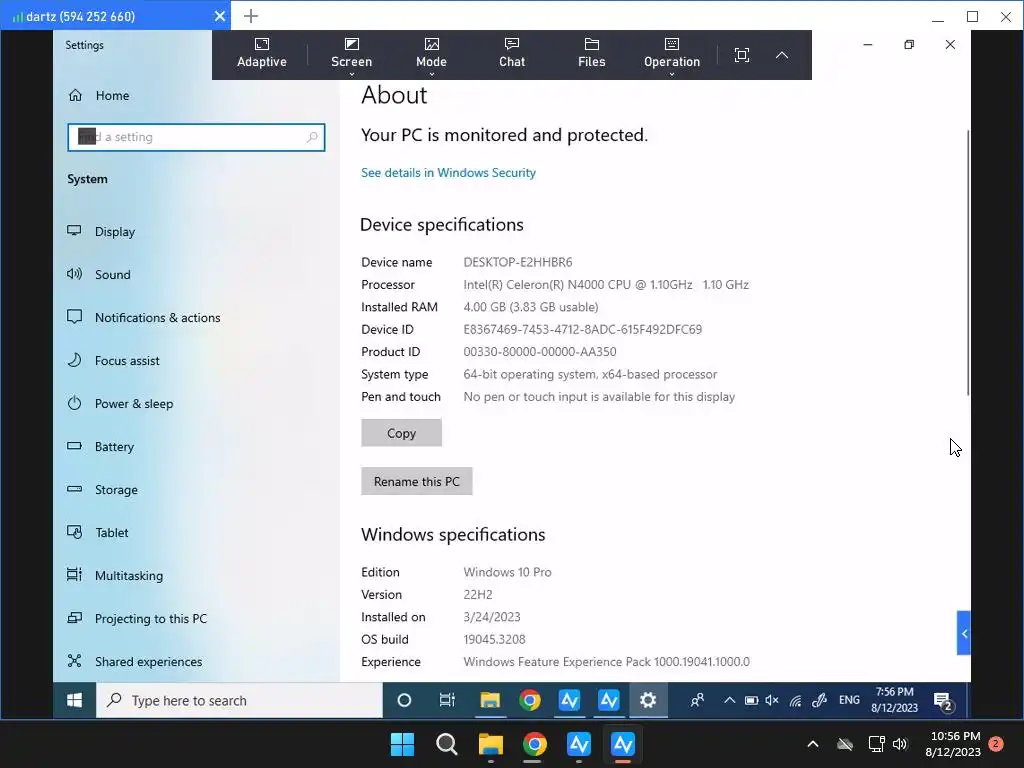This screenshot has height=768, width=1024.
Task: Follow See details in Windows Security link
Action: [448, 172]
